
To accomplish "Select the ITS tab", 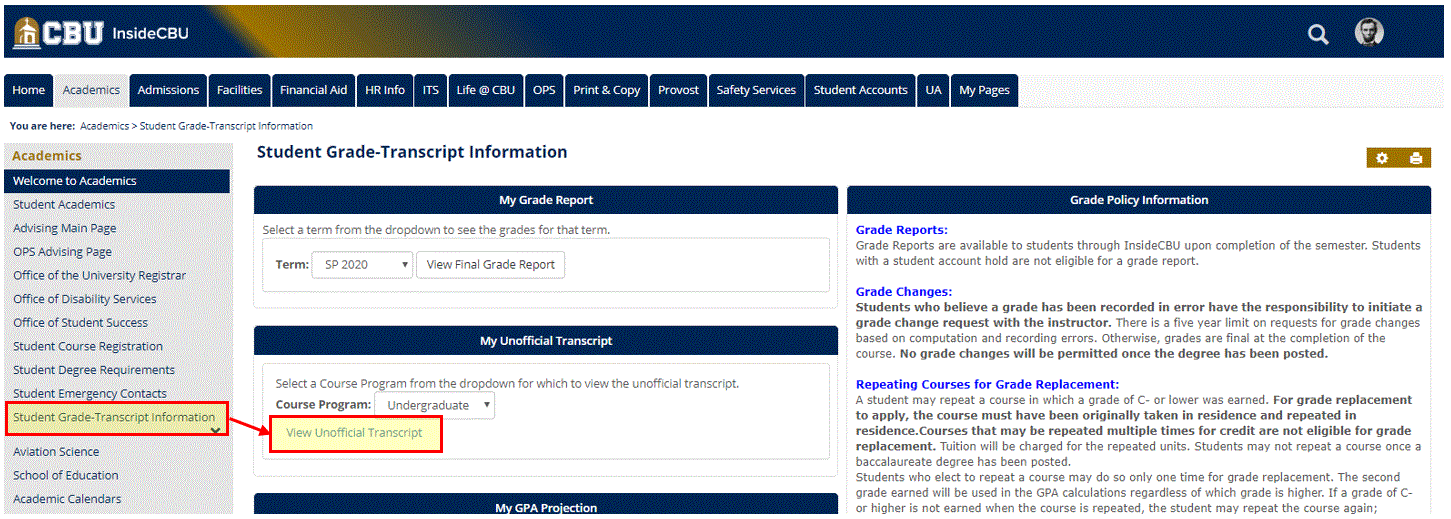I will tap(431, 90).
